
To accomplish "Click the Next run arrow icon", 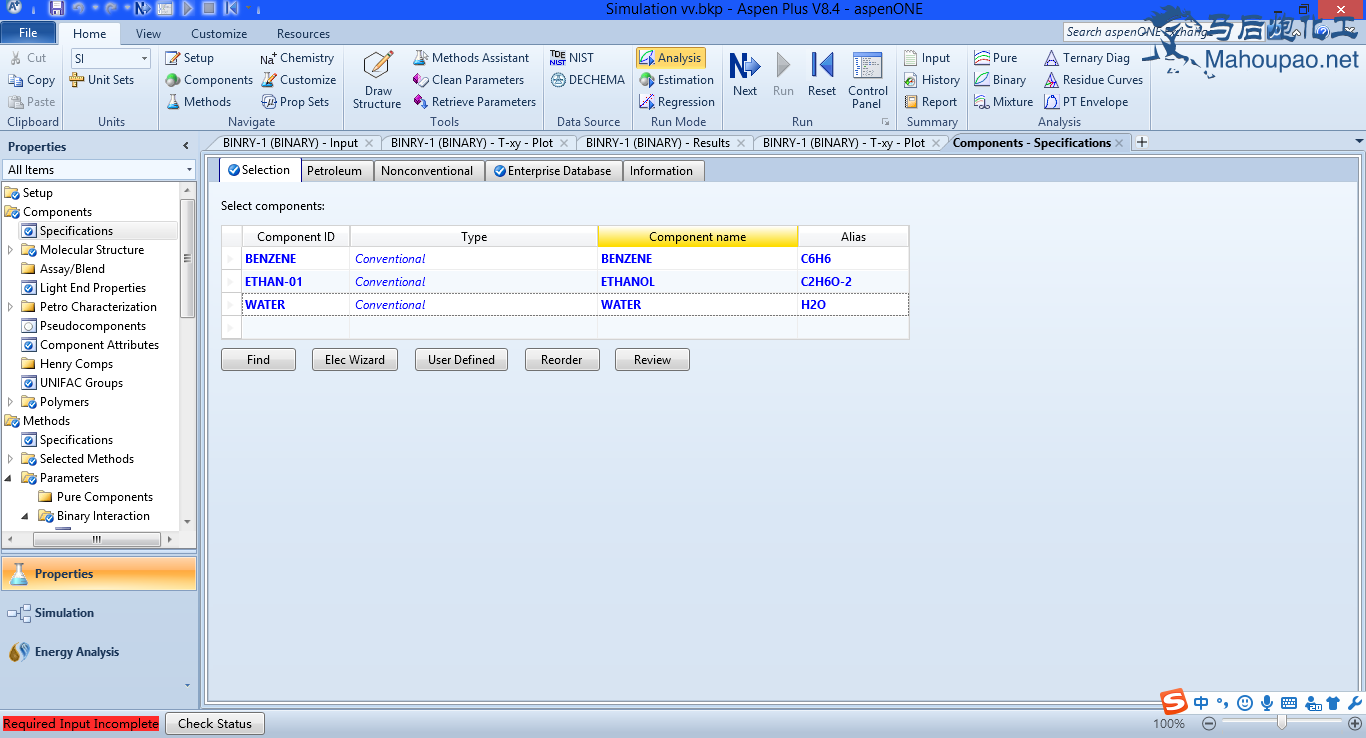I will pyautogui.click(x=744, y=74).
